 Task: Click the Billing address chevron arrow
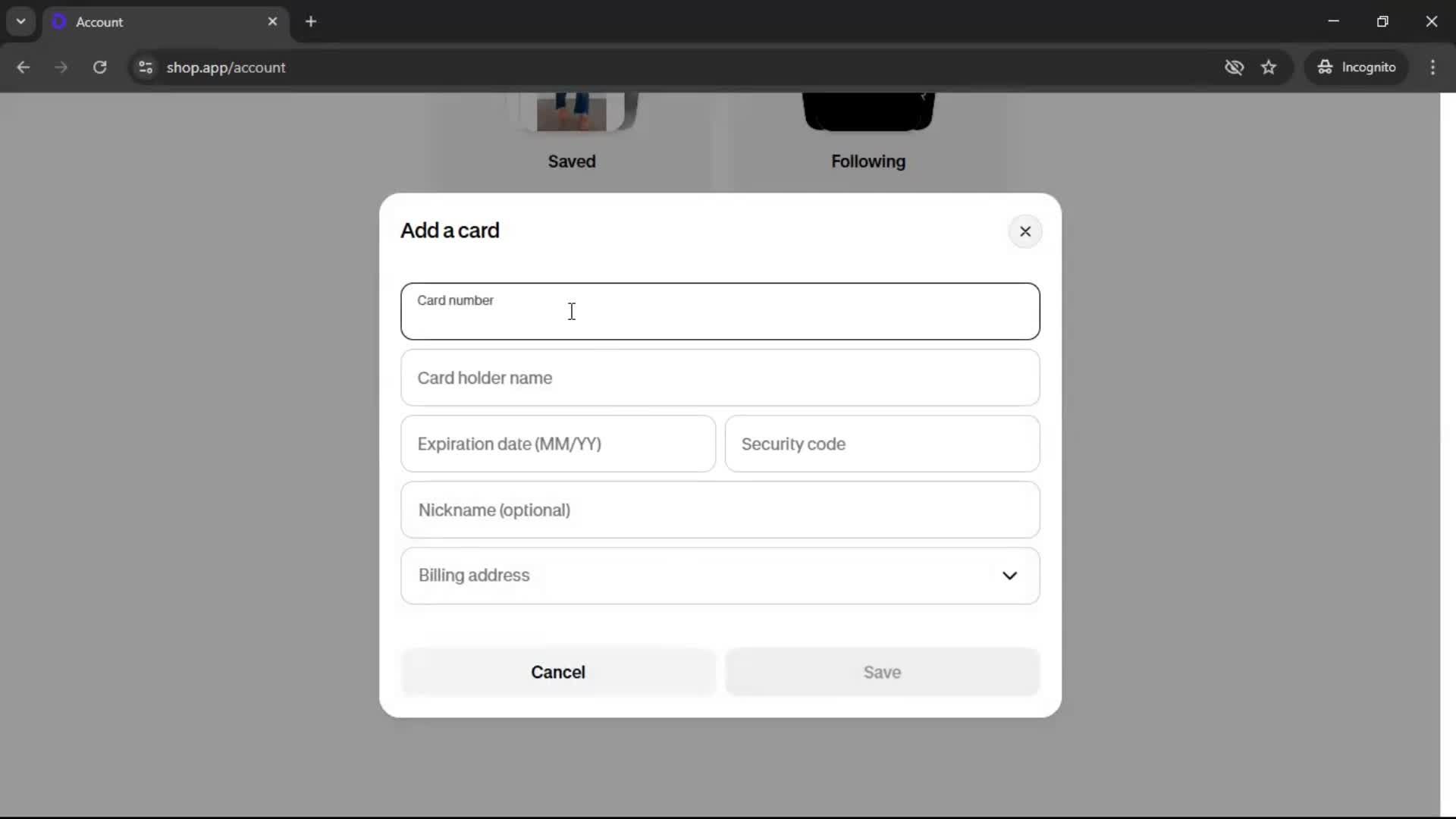[1009, 576]
